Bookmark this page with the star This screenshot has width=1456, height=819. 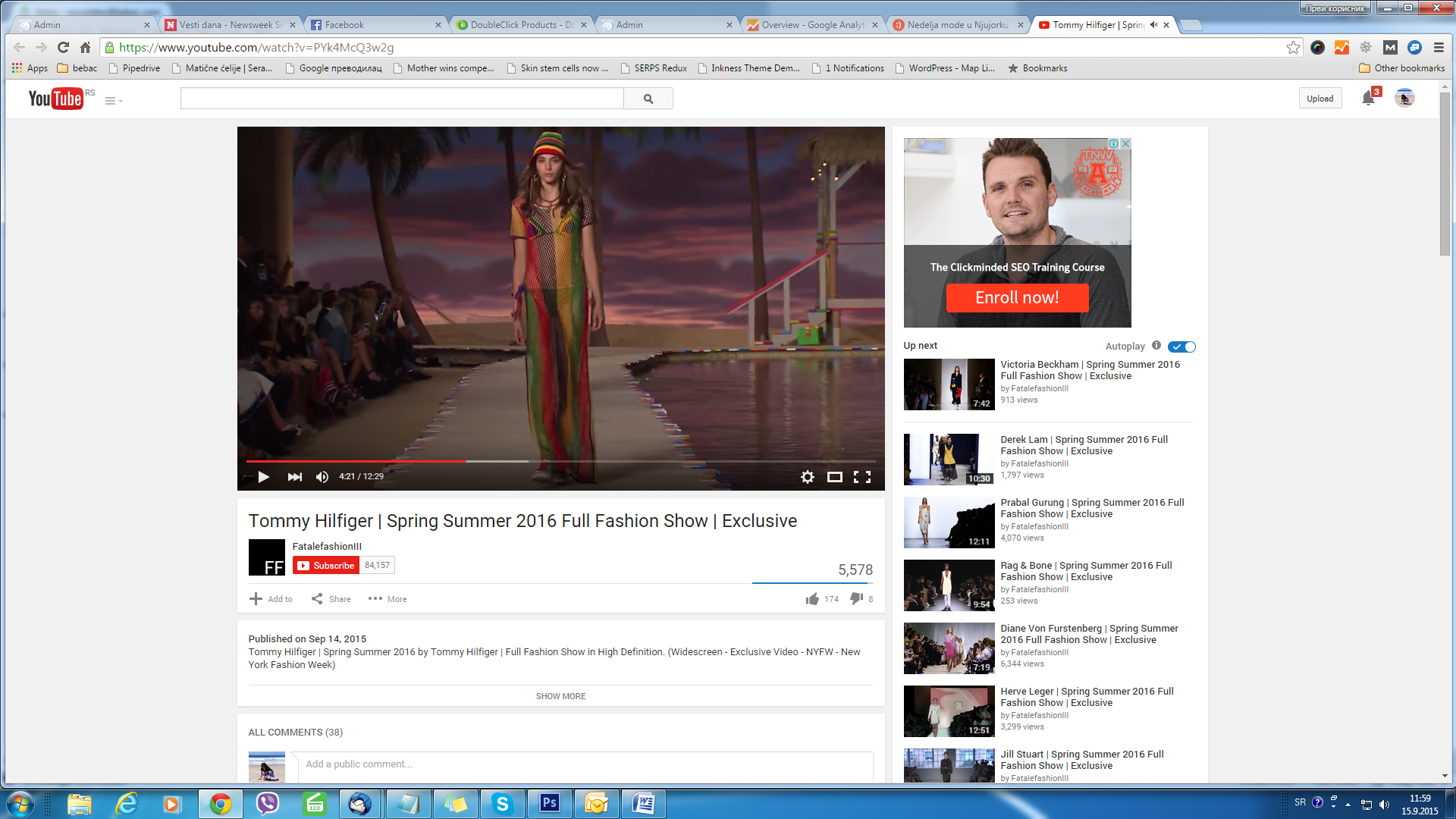click(x=1293, y=47)
